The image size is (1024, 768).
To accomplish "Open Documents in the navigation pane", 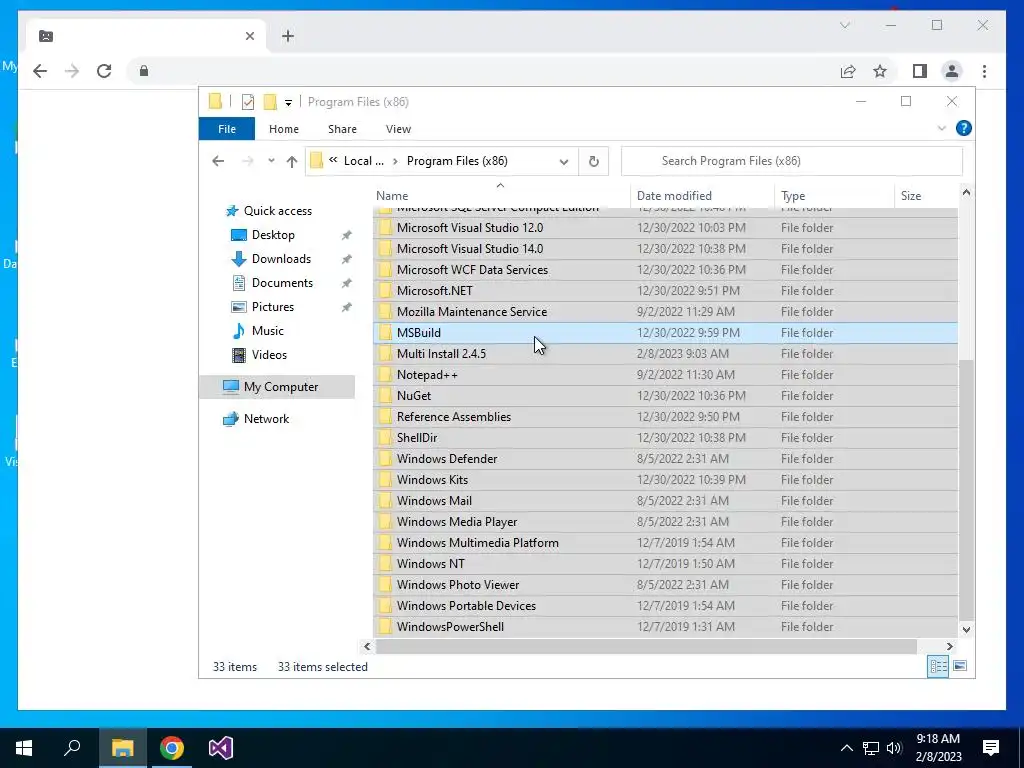I will tap(282, 283).
